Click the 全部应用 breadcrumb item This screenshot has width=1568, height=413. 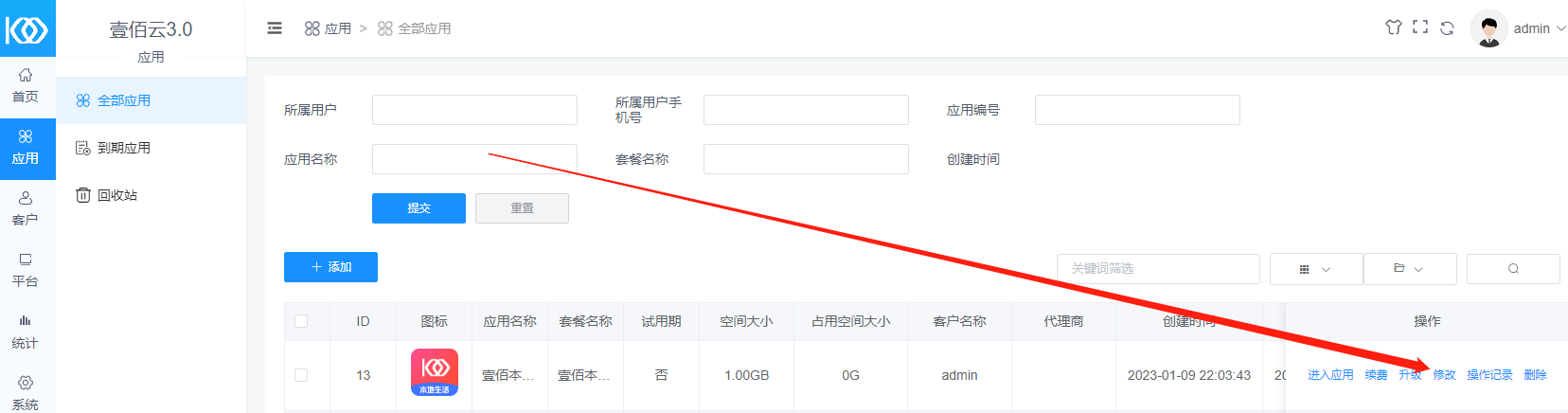(x=414, y=28)
